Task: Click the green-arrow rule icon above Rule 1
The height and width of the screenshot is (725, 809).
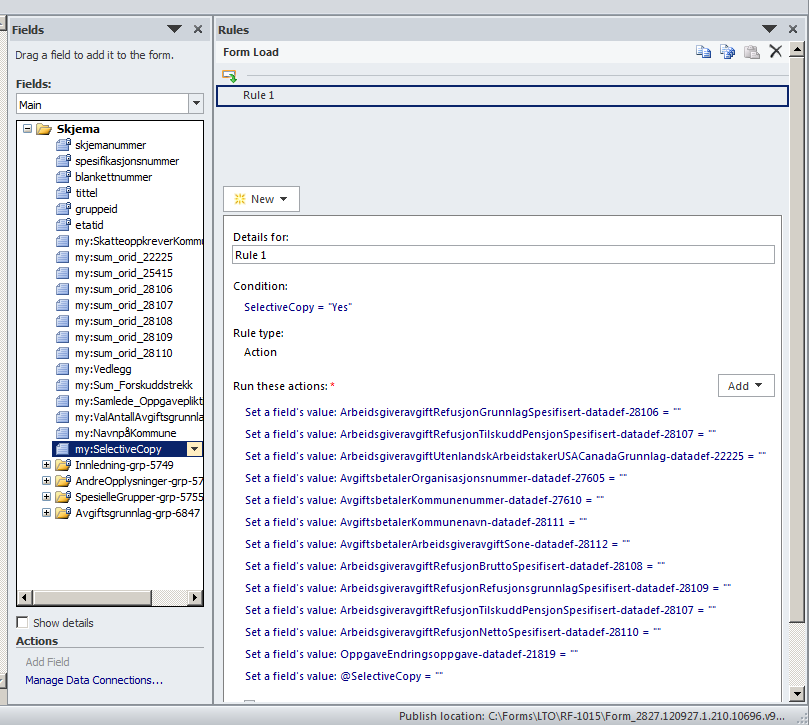Action: pyautogui.click(x=230, y=76)
